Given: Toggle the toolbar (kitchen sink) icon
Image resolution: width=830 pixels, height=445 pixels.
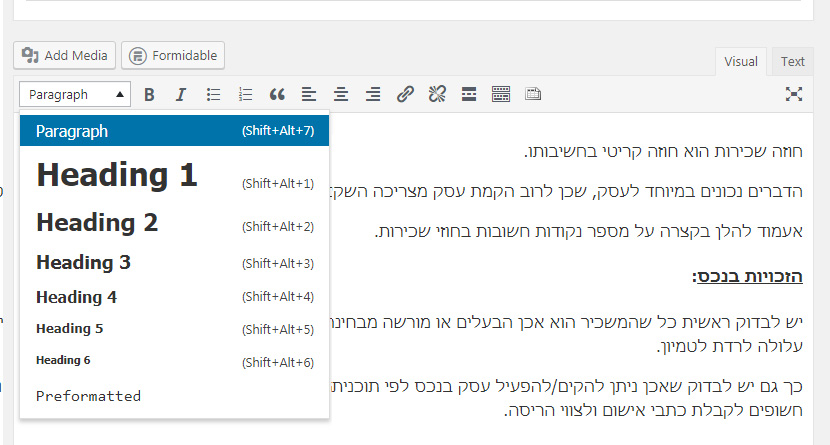Looking at the screenshot, I should point(501,95).
